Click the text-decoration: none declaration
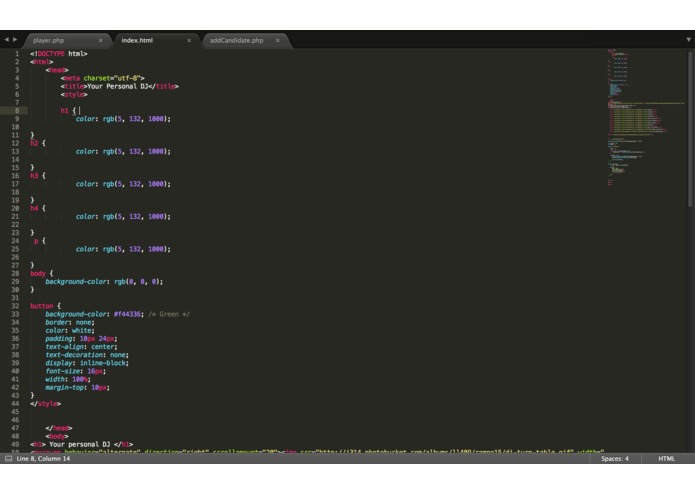The image size is (695, 494). tap(87, 355)
